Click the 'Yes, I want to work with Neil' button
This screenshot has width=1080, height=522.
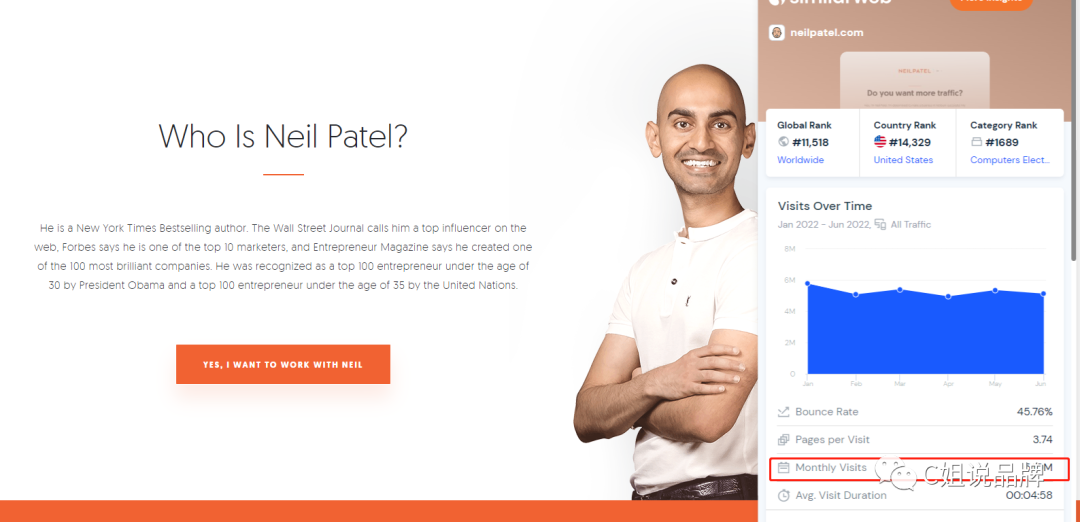283,364
